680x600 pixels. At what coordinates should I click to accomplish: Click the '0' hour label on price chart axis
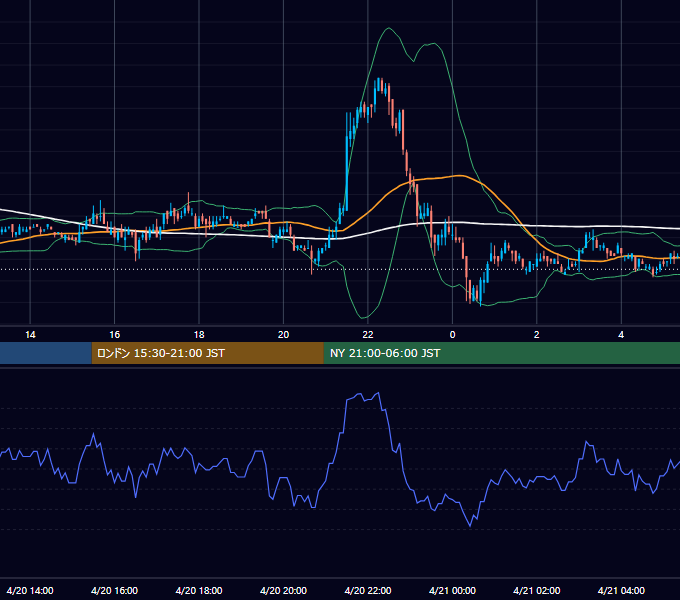(452, 335)
